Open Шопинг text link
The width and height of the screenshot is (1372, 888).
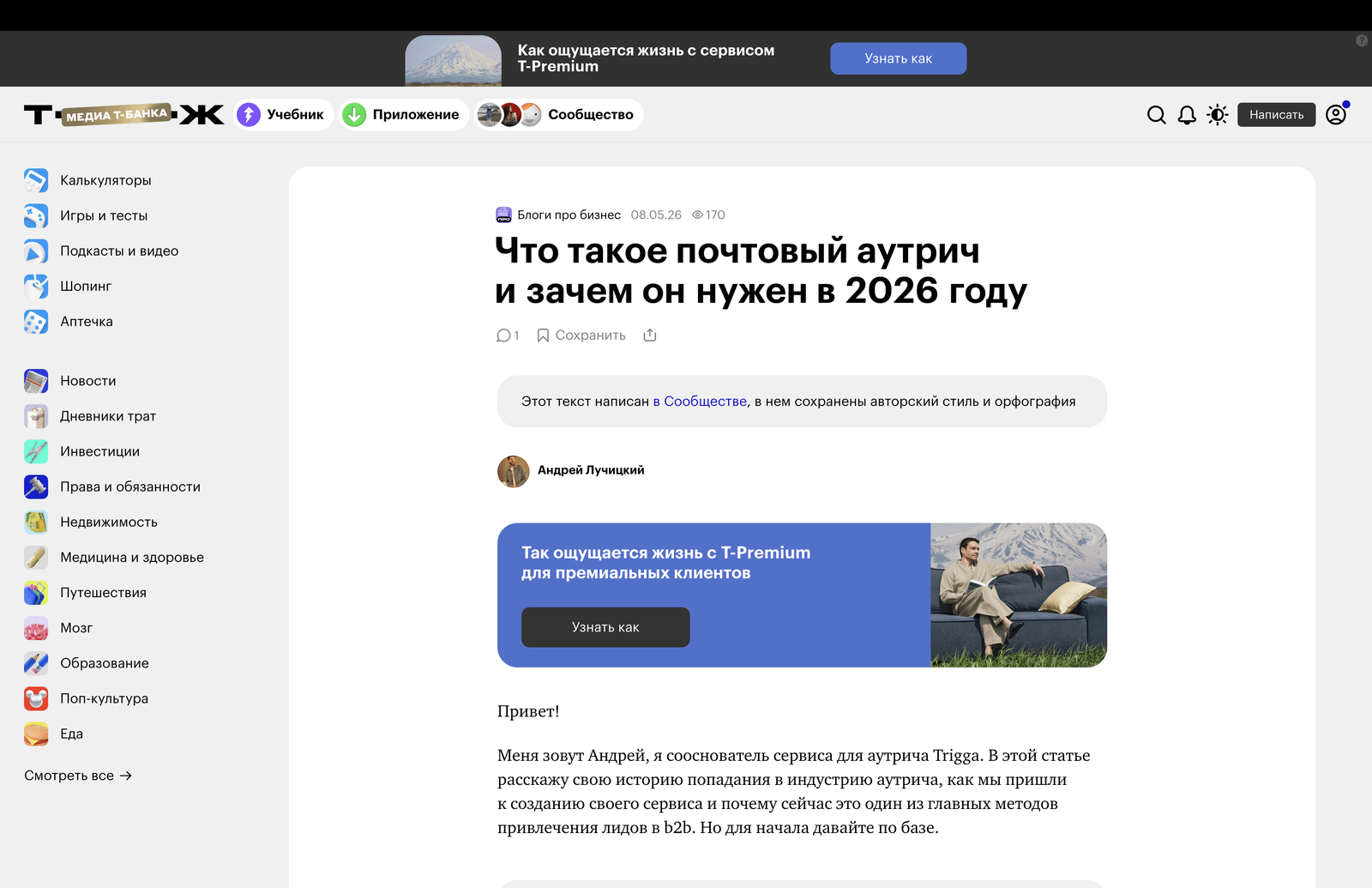pyautogui.click(x=86, y=286)
